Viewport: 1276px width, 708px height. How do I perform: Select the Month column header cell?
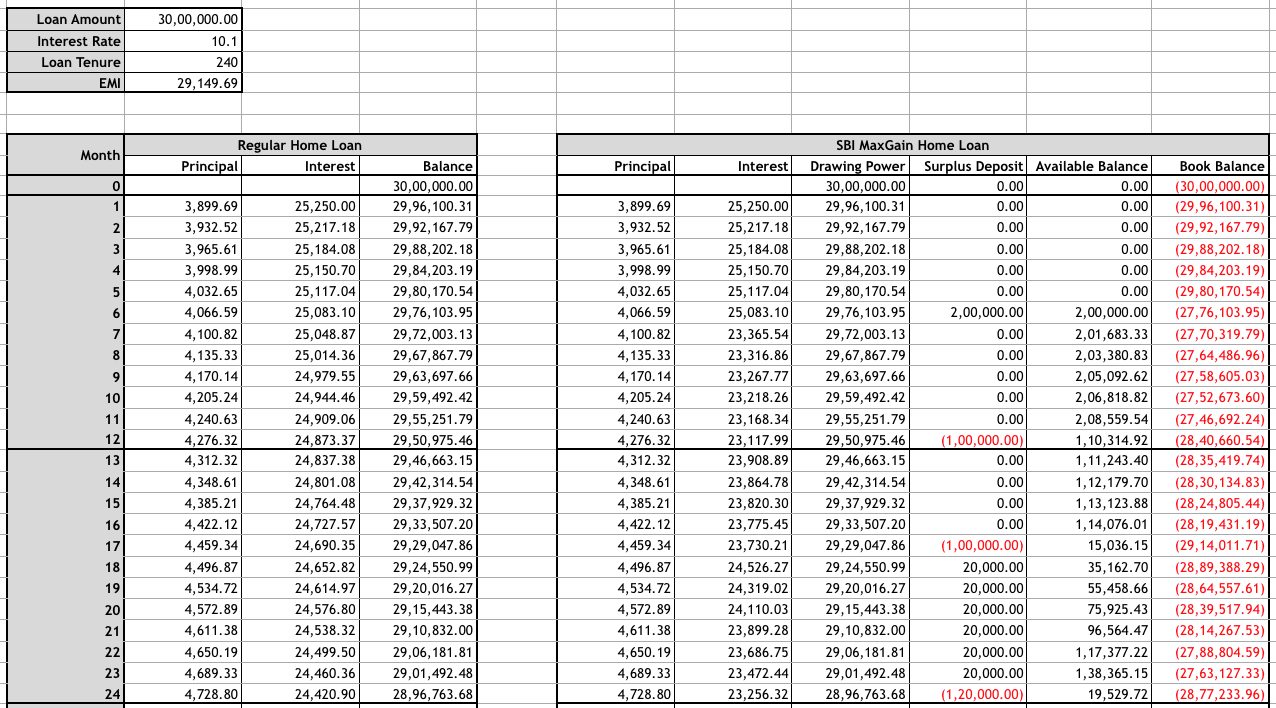click(x=66, y=155)
